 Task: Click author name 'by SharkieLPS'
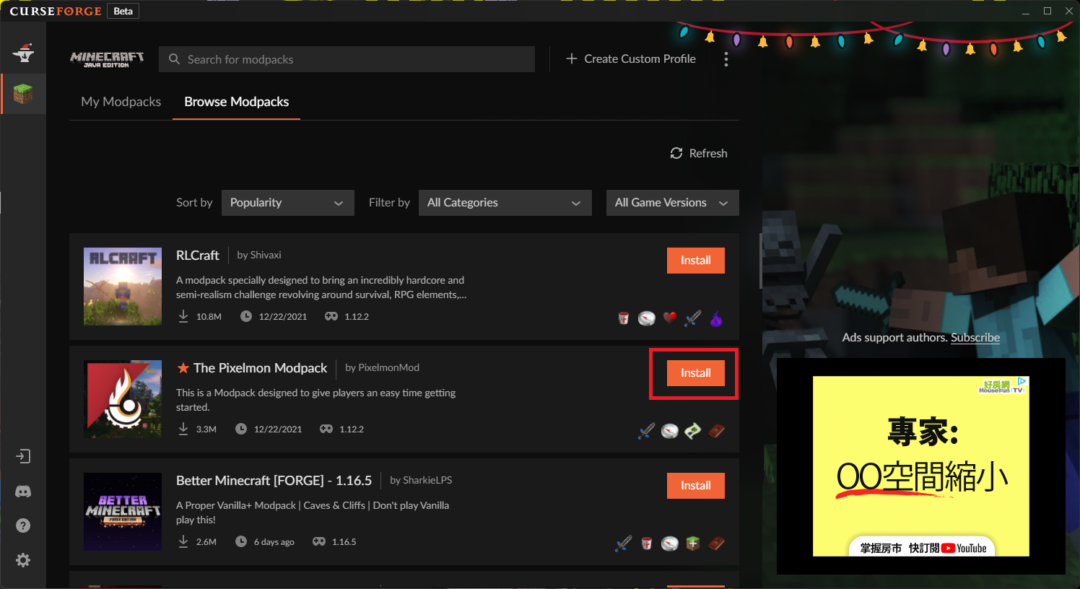[x=421, y=480]
